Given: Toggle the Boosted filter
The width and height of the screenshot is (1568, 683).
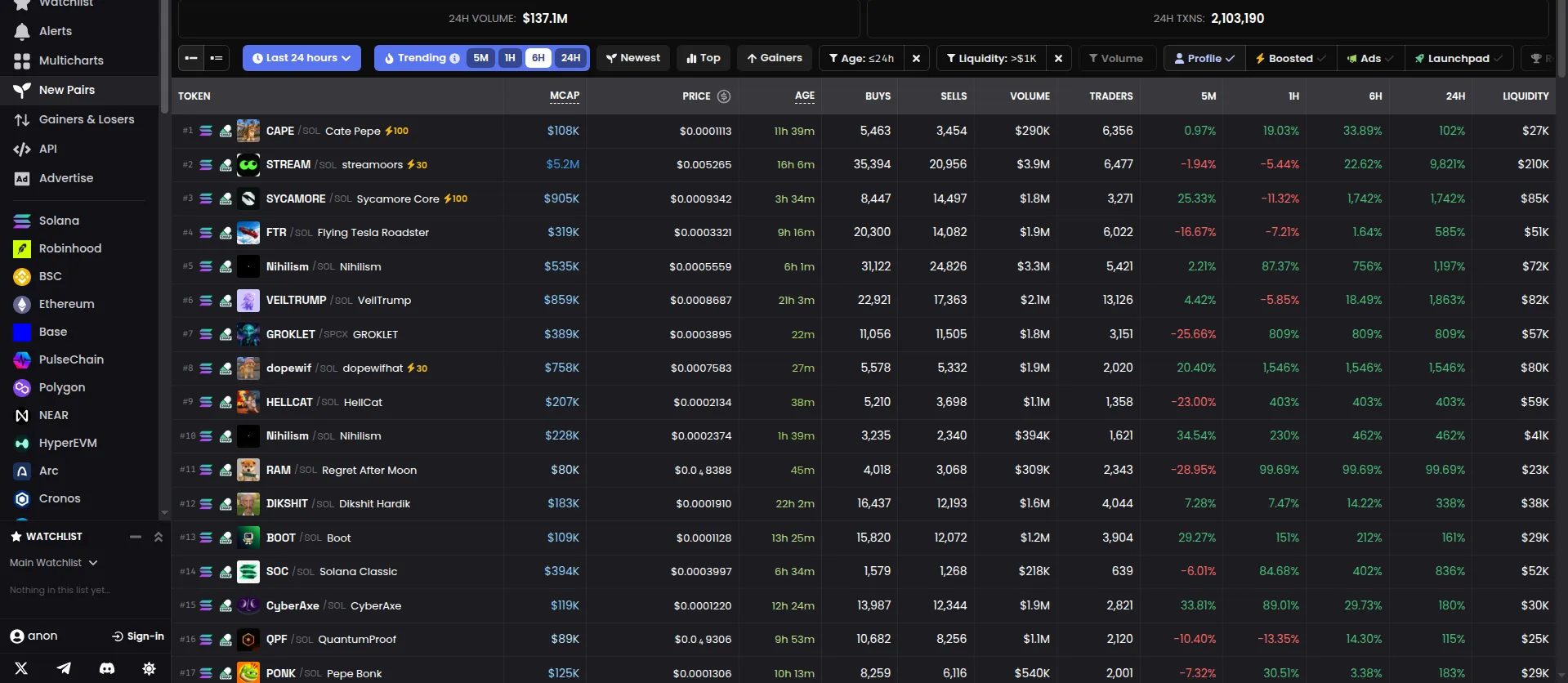Looking at the screenshot, I should pyautogui.click(x=1290, y=58).
